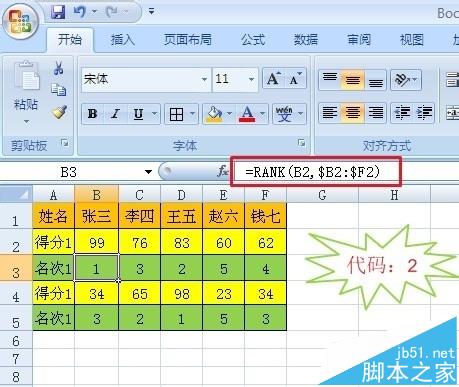Increase the cell indent
Viewport: 459px width, 387px height.
point(424,113)
